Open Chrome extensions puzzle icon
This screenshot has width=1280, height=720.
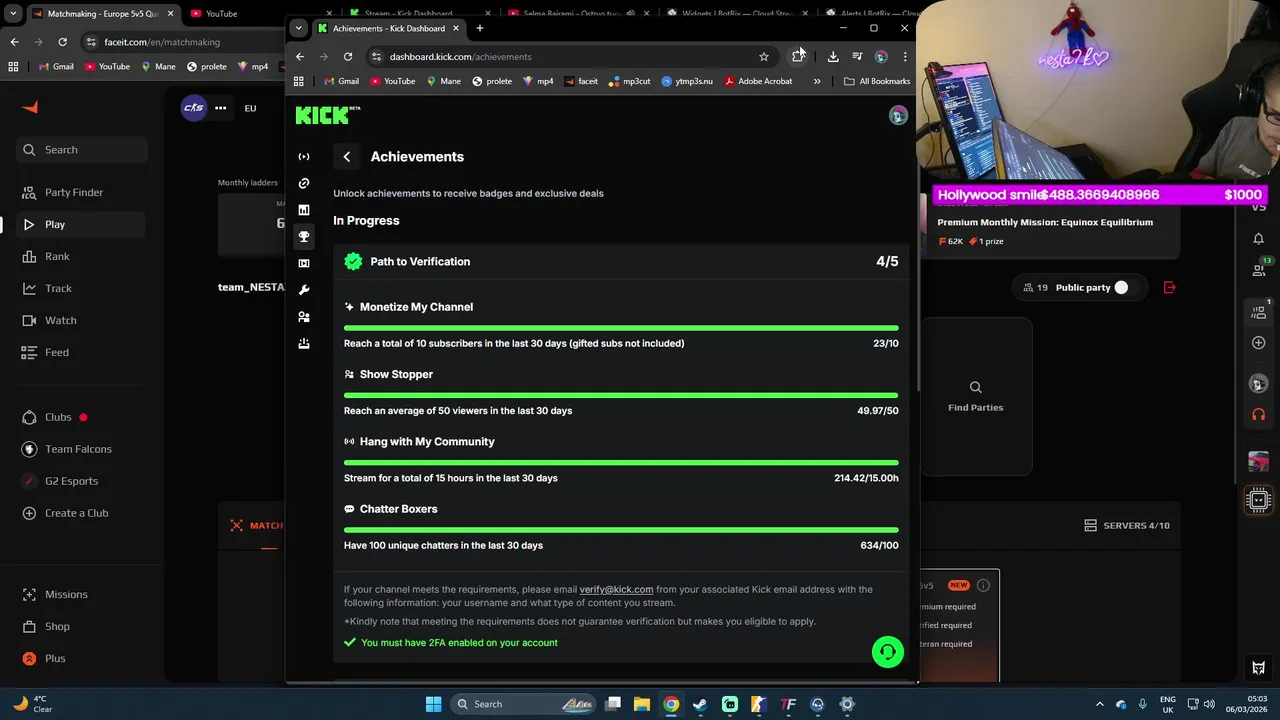(x=798, y=57)
